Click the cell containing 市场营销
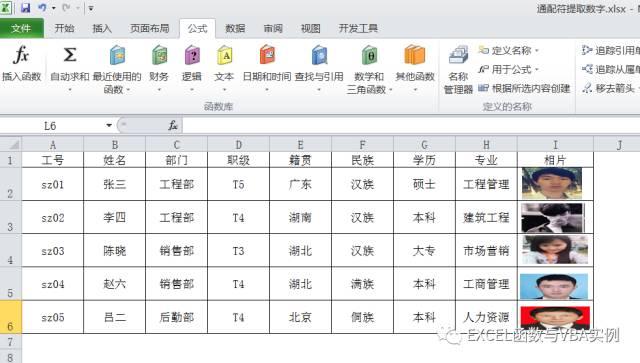This screenshot has height=363, width=640. tap(486, 251)
